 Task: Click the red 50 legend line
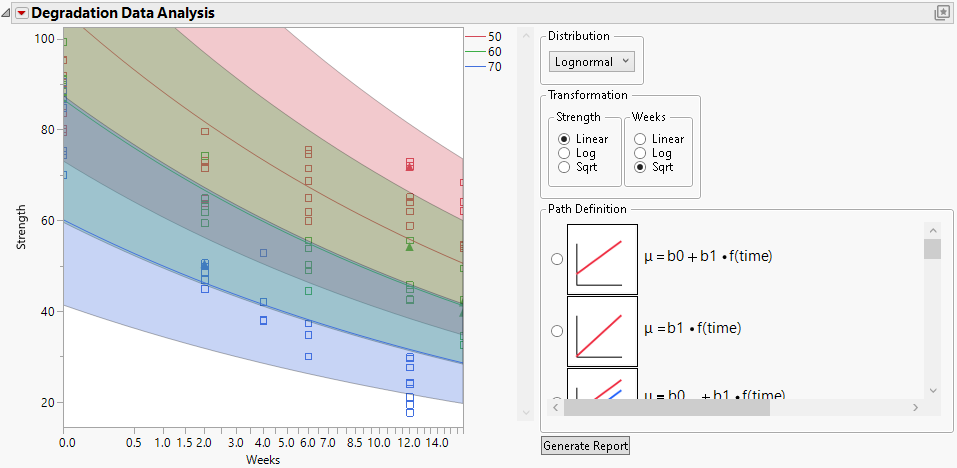click(x=474, y=36)
